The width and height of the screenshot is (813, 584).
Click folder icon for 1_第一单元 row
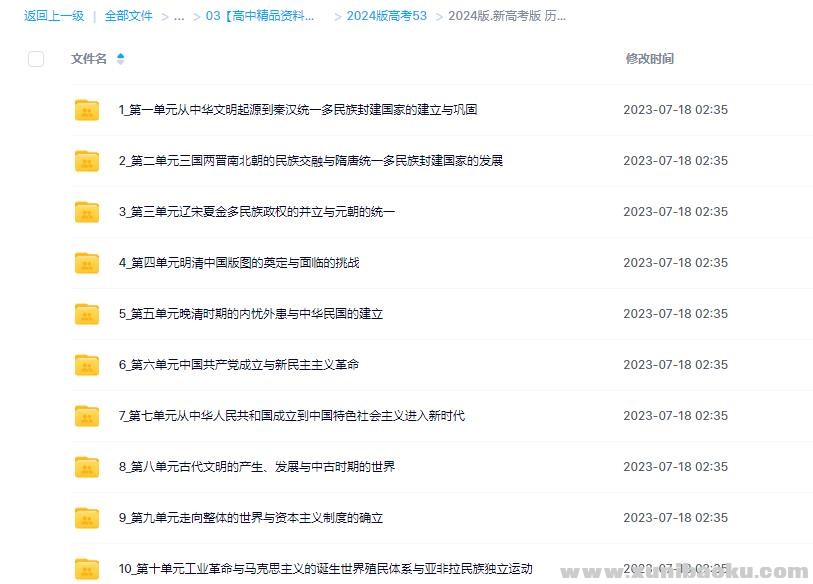(87, 110)
